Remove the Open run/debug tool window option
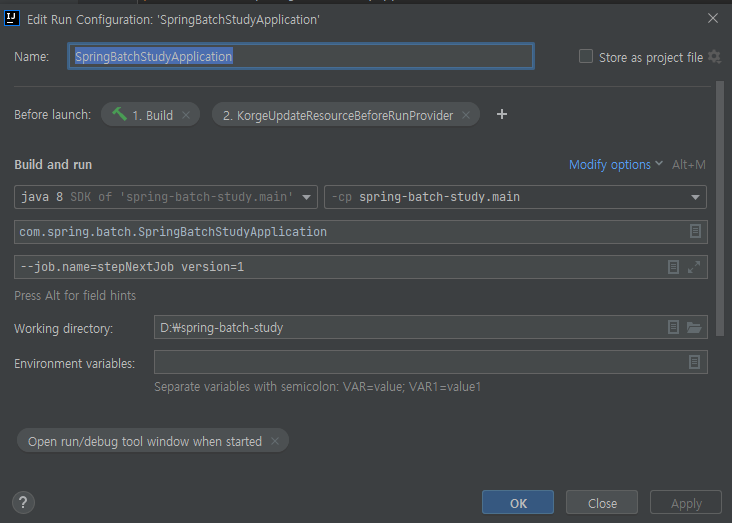 275,441
